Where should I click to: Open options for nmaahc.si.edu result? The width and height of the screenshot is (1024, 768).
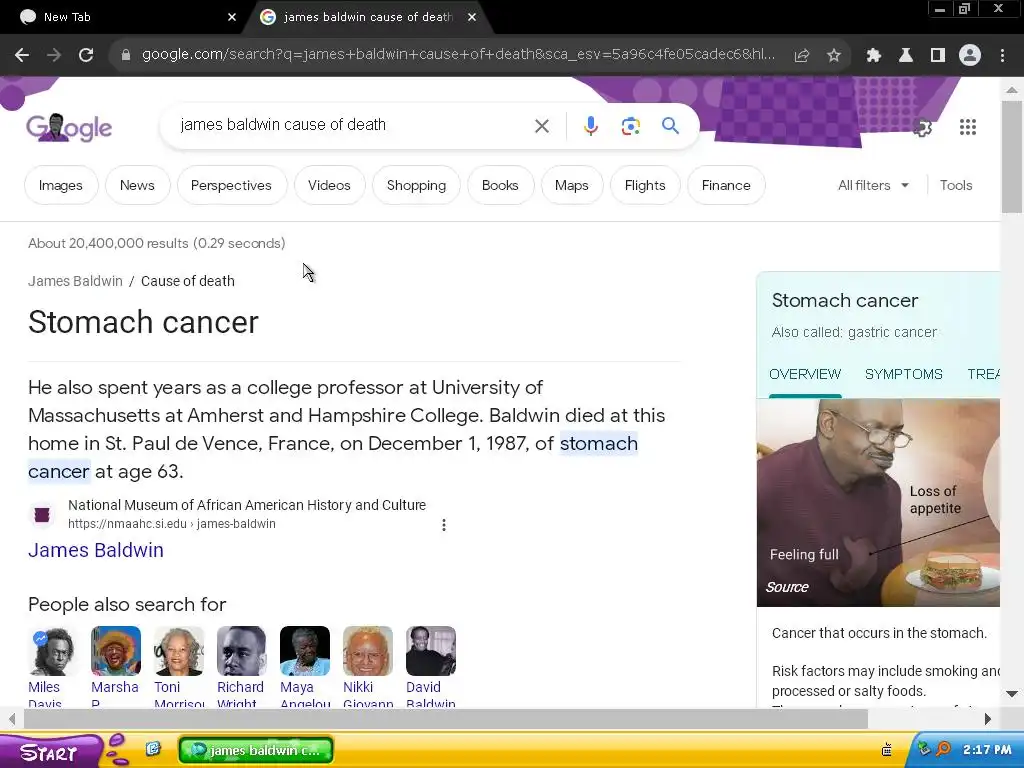coord(444,525)
